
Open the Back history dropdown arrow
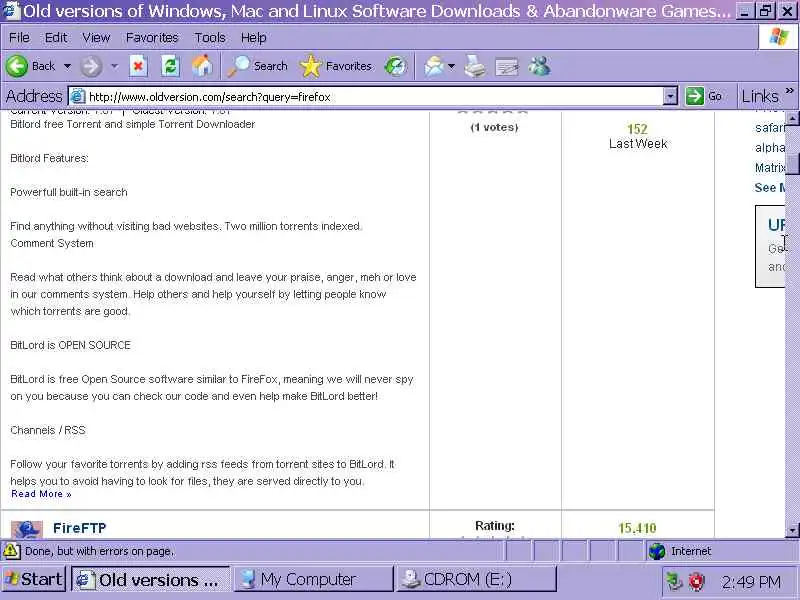pos(67,66)
